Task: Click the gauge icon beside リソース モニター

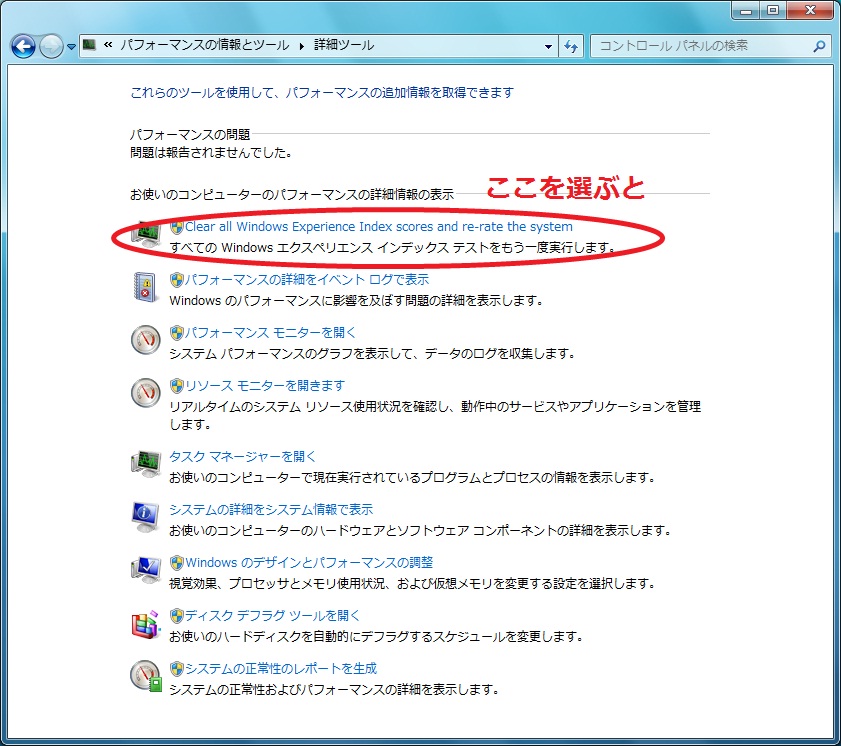Action: pyautogui.click(x=146, y=393)
